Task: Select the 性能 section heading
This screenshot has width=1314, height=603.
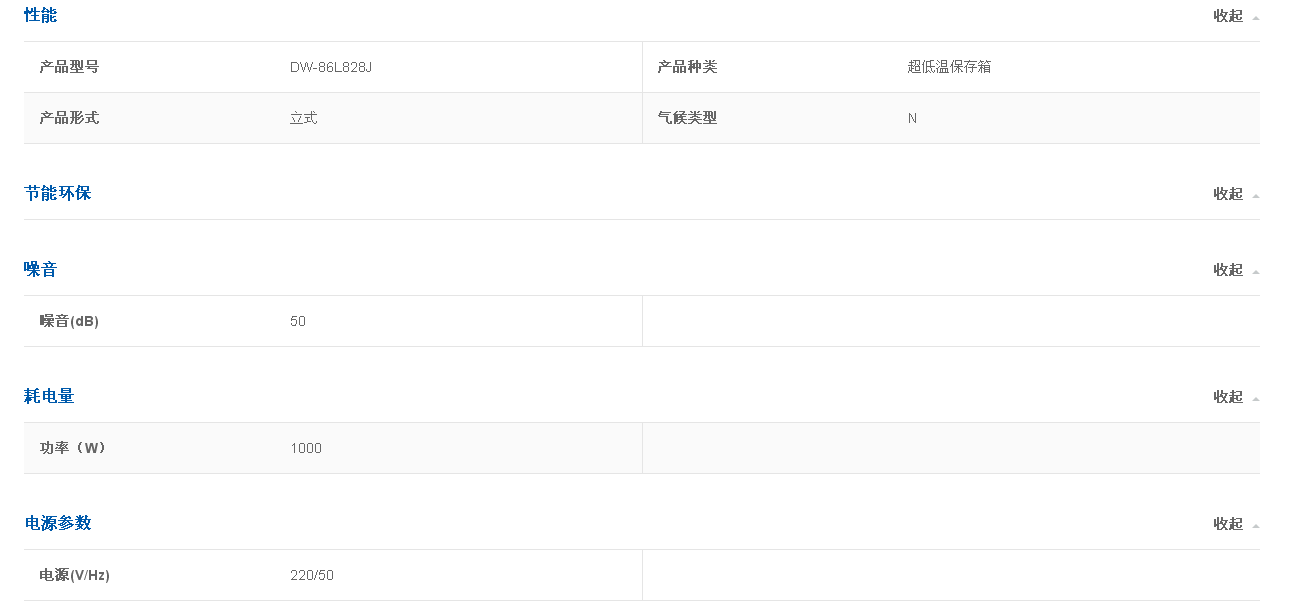Action: click(41, 15)
